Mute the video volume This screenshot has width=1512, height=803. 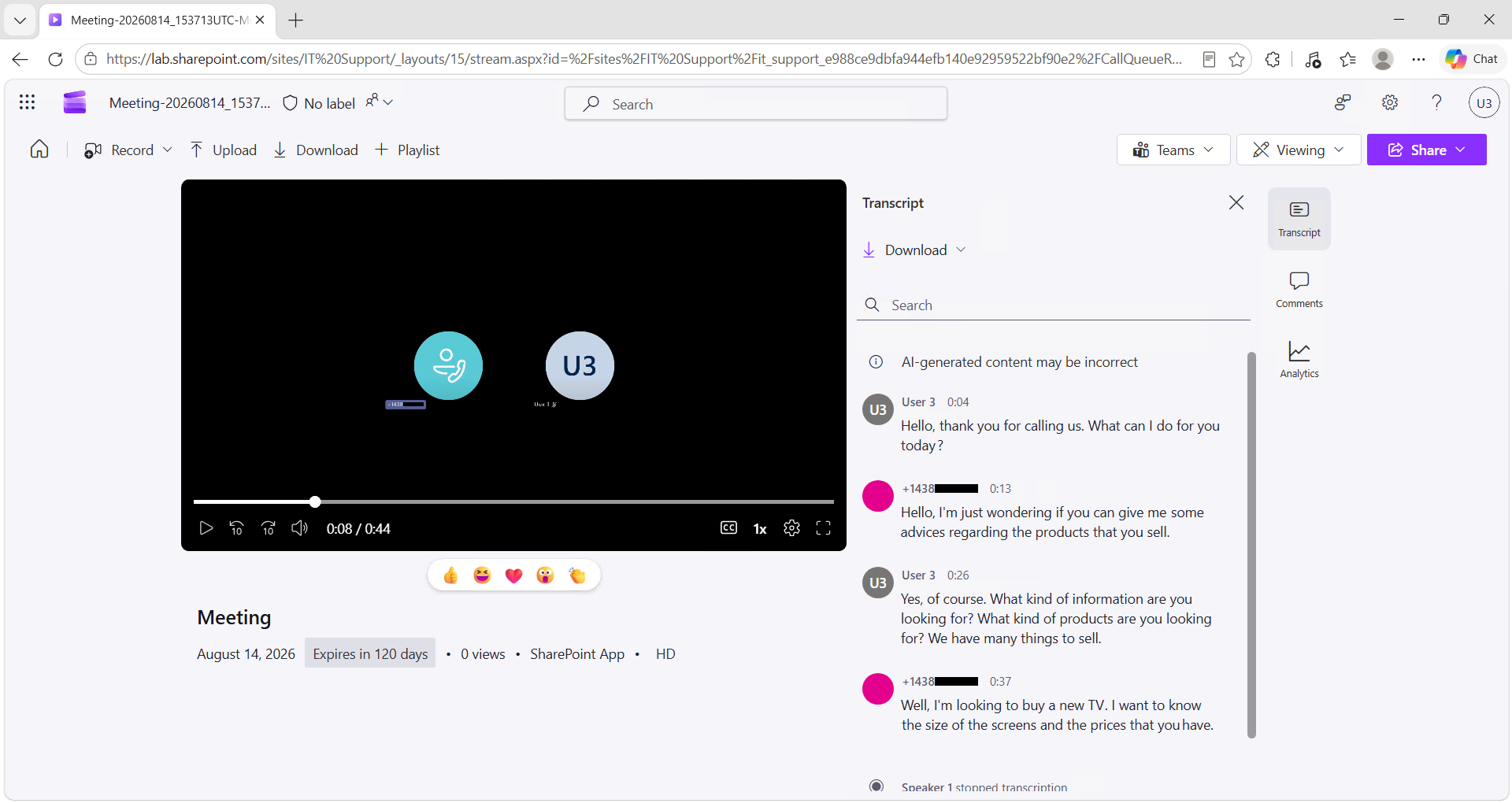[299, 528]
